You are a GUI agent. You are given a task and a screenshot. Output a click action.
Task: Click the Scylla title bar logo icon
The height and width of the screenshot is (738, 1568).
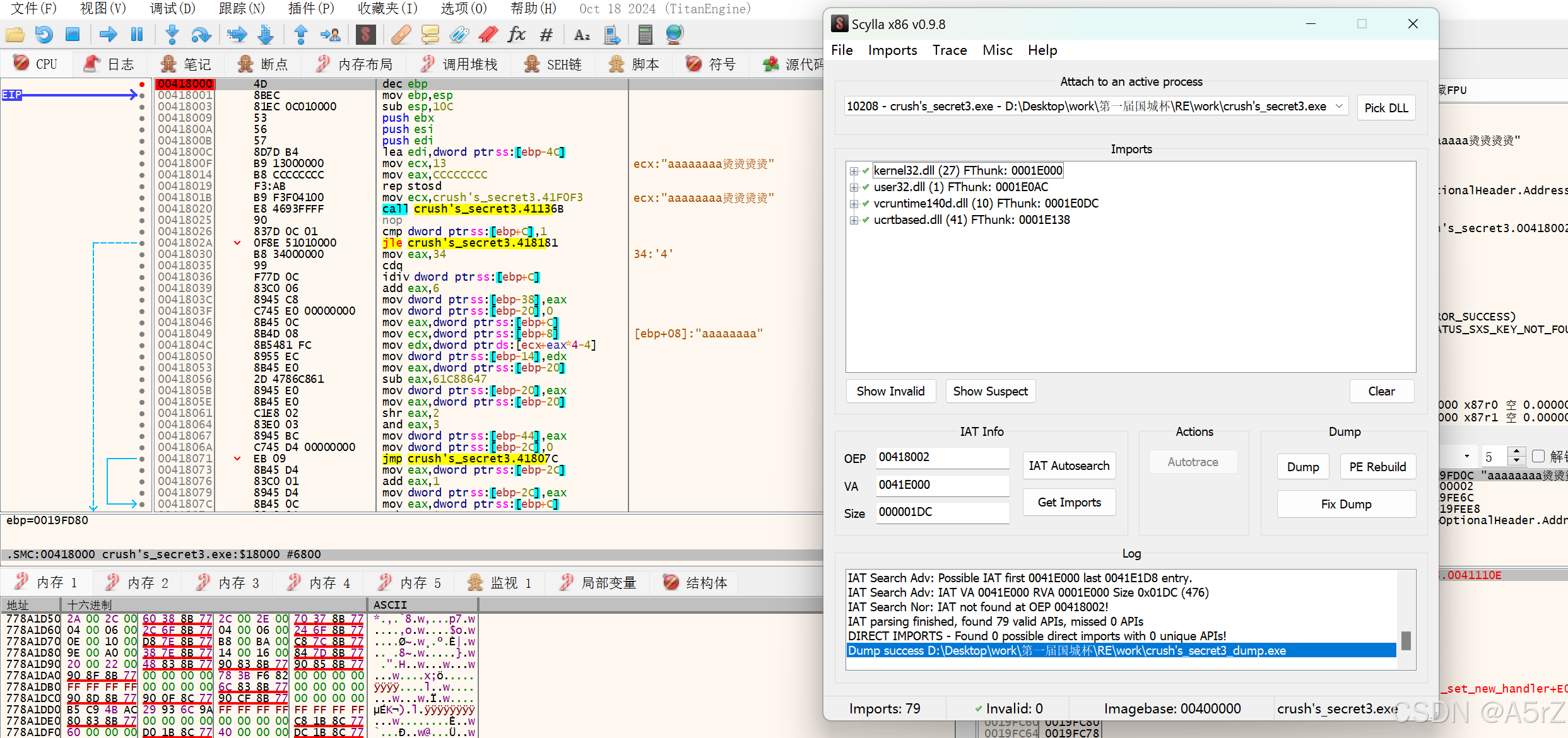[839, 24]
